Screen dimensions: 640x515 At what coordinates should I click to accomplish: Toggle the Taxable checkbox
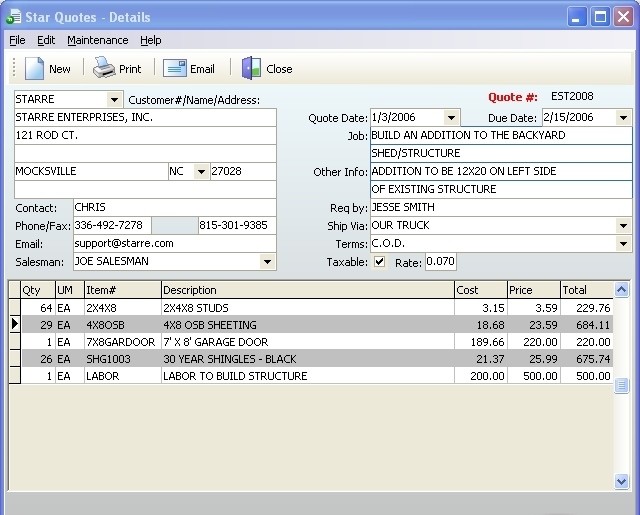click(379, 262)
